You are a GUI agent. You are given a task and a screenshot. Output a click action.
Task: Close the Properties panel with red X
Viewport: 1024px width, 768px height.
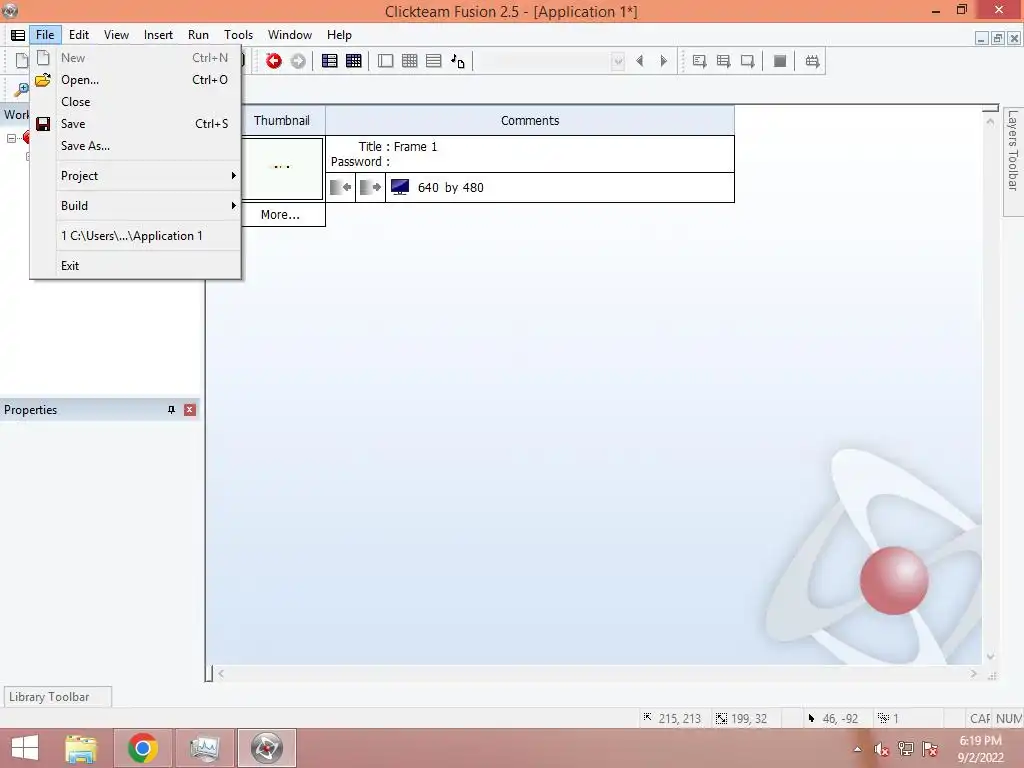coord(190,410)
